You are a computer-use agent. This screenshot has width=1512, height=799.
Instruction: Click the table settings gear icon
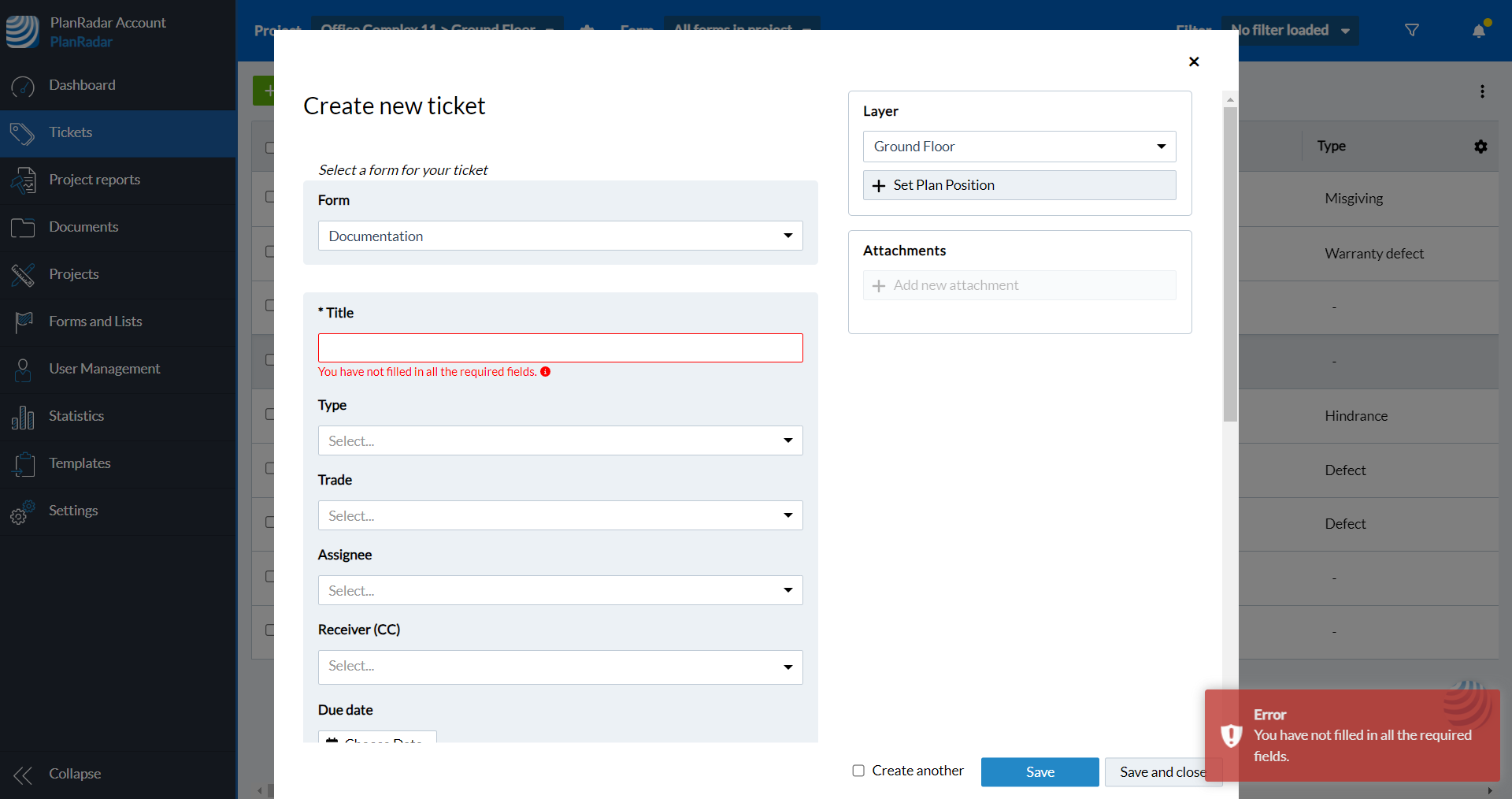(1480, 147)
